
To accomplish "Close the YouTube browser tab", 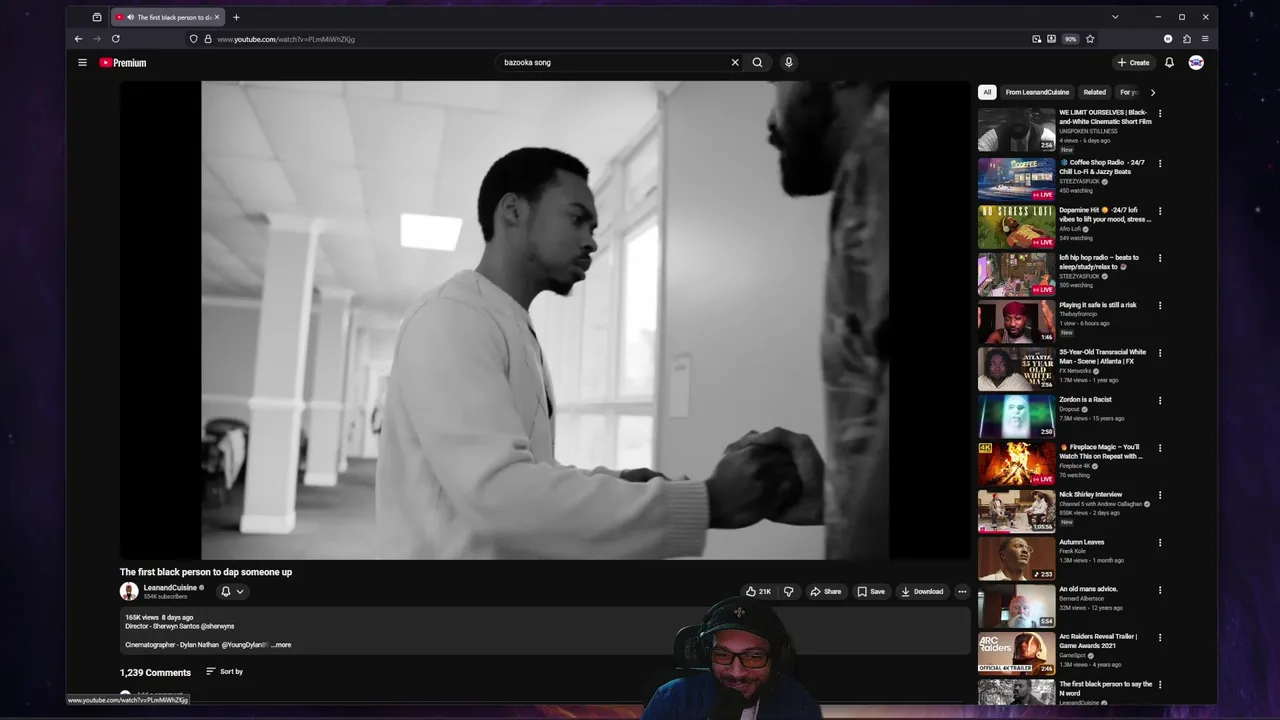I will [216, 17].
